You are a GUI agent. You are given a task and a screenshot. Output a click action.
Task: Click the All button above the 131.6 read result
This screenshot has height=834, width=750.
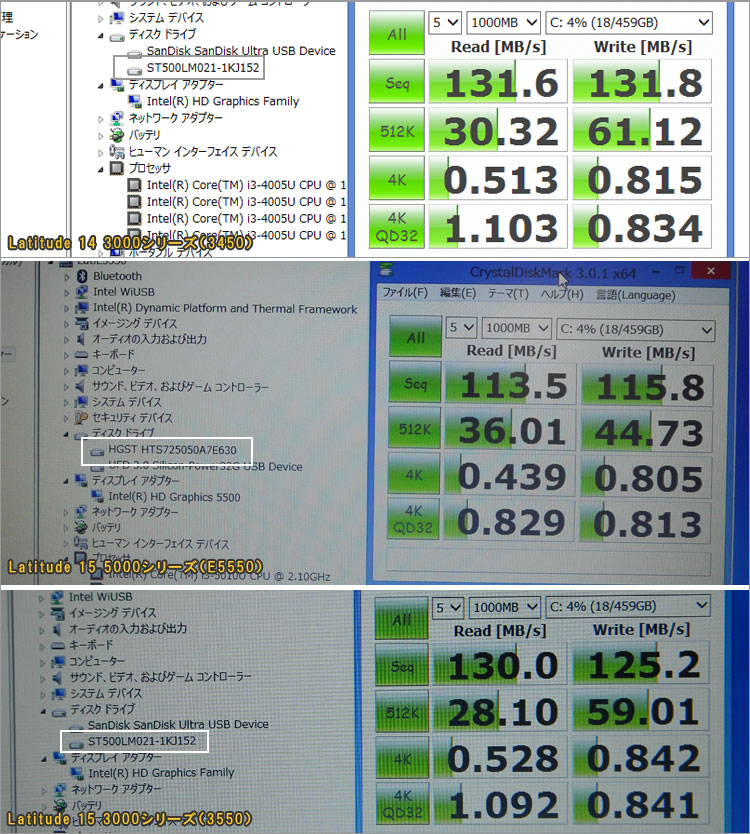[x=397, y=33]
